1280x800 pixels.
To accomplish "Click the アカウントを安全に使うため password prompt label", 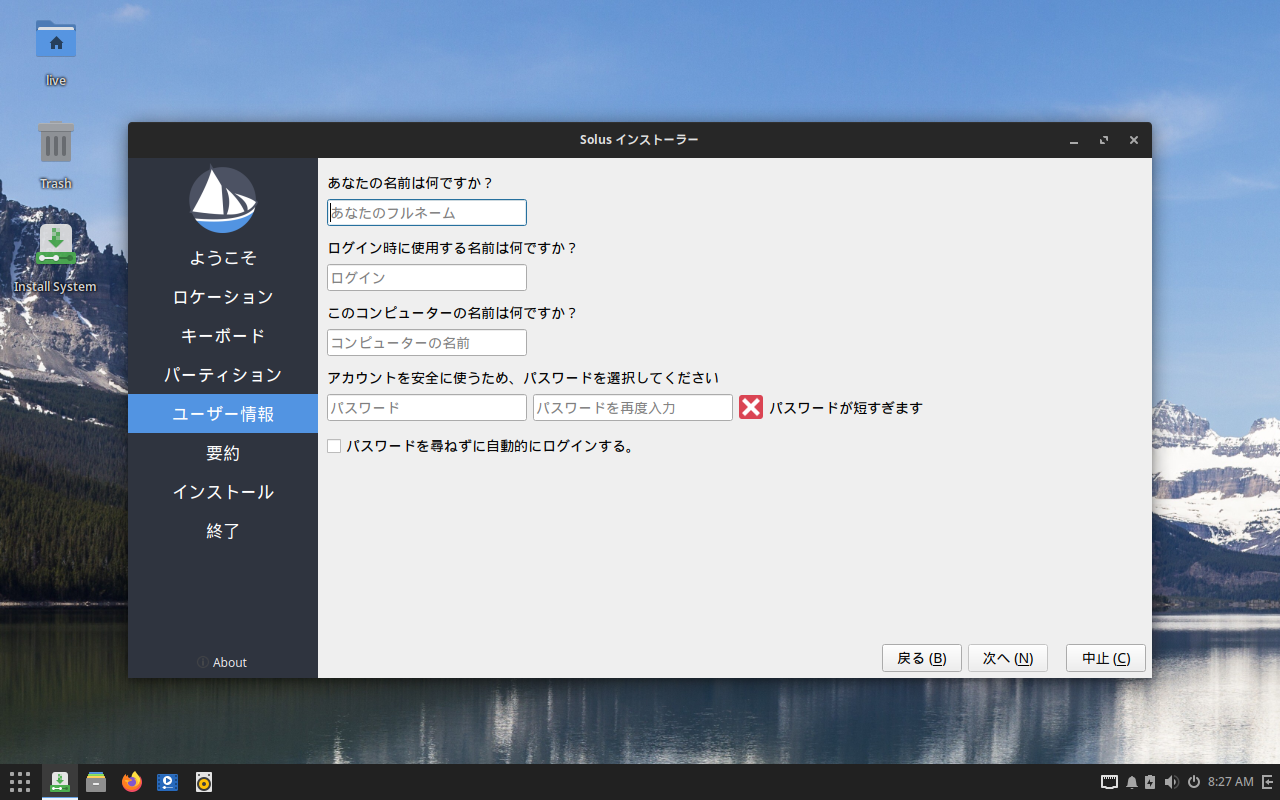I will (x=524, y=378).
